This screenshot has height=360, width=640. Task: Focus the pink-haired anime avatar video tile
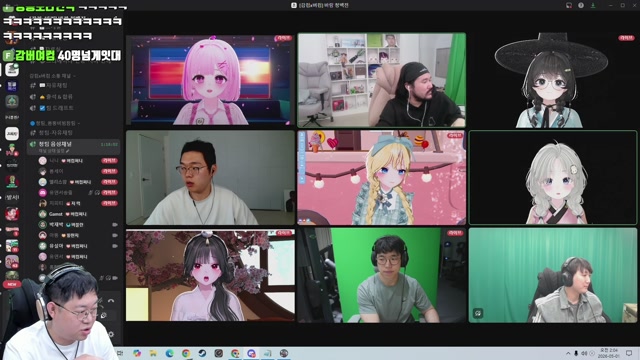[210, 80]
